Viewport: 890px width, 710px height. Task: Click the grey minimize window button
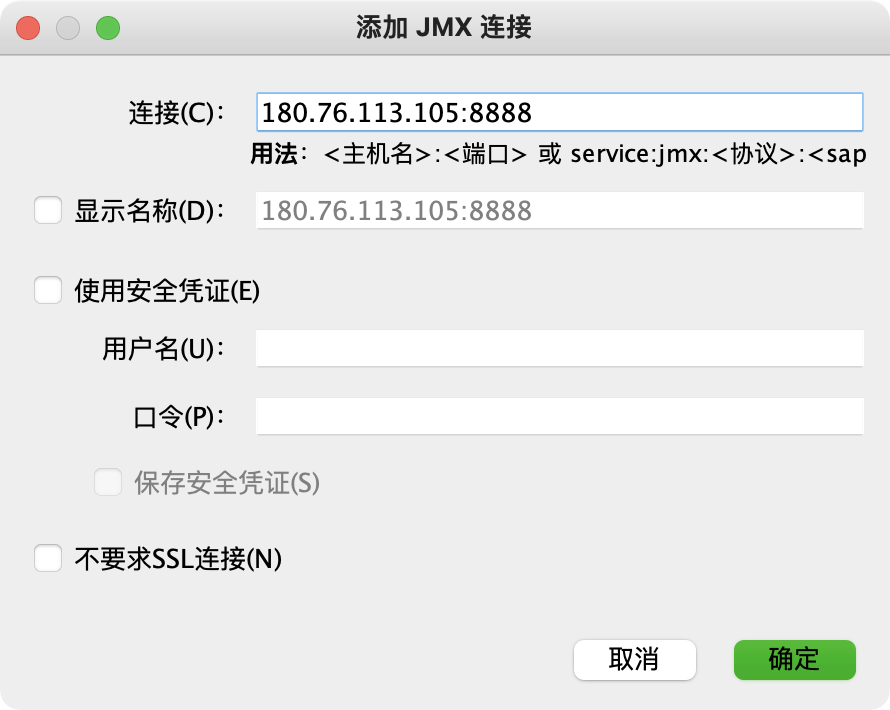coord(68,28)
